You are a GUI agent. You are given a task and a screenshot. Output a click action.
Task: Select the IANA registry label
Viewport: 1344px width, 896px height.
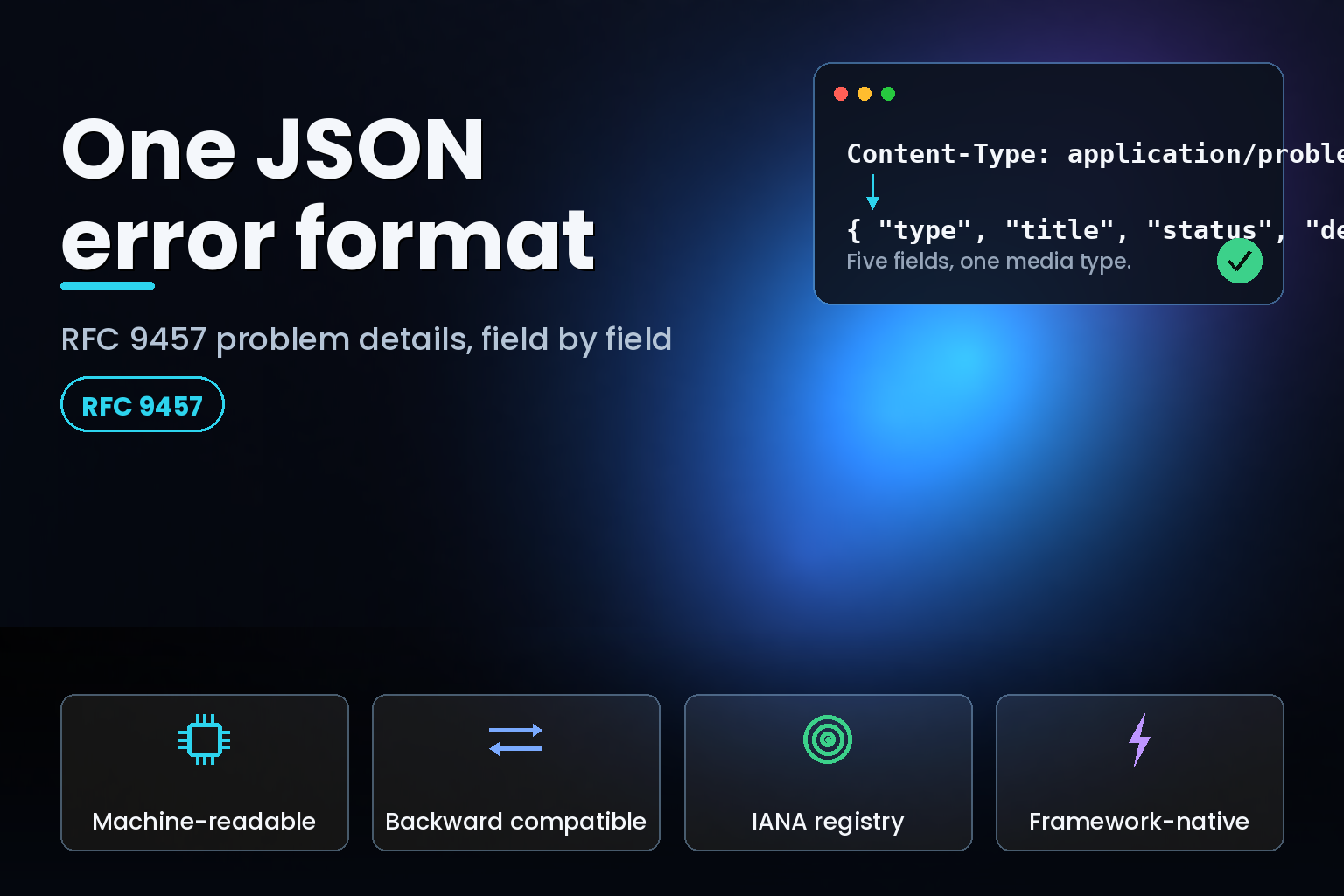[x=828, y=821]
